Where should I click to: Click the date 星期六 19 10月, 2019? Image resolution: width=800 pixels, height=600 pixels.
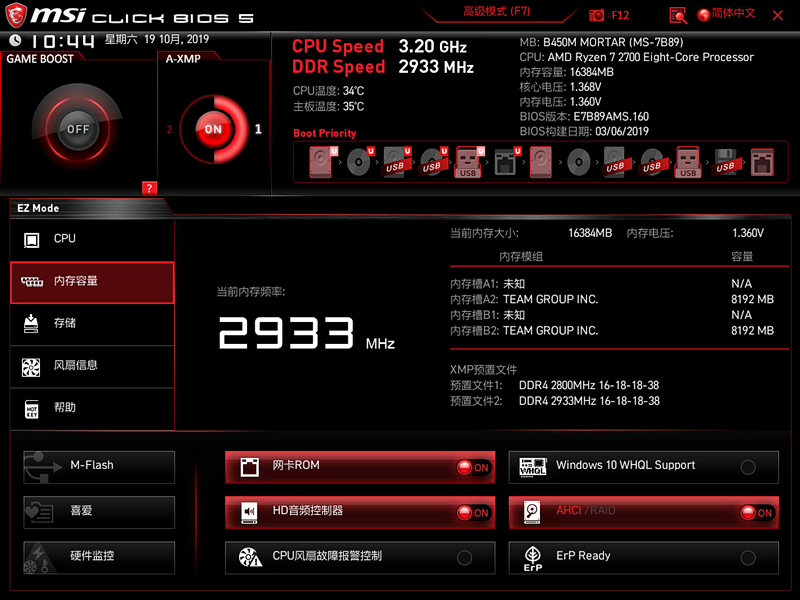coord(157,39)
